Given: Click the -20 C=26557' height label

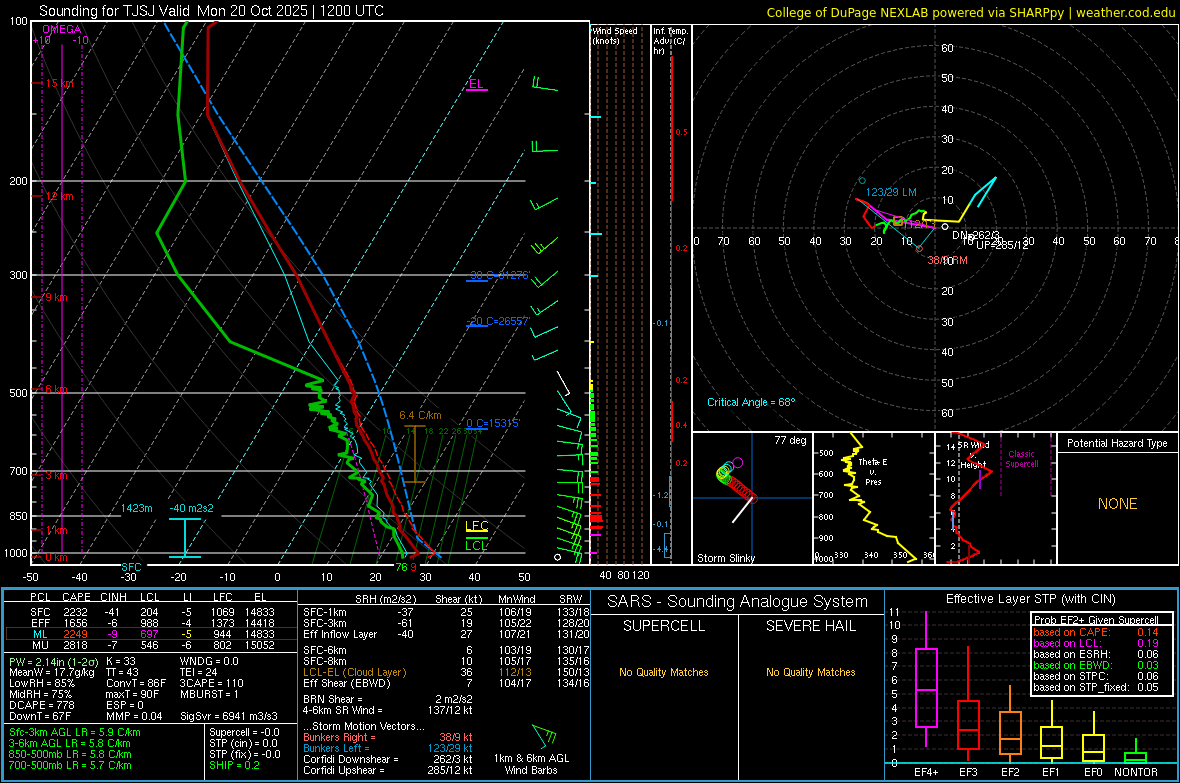Looking at the screenshot, I should 498,321.
